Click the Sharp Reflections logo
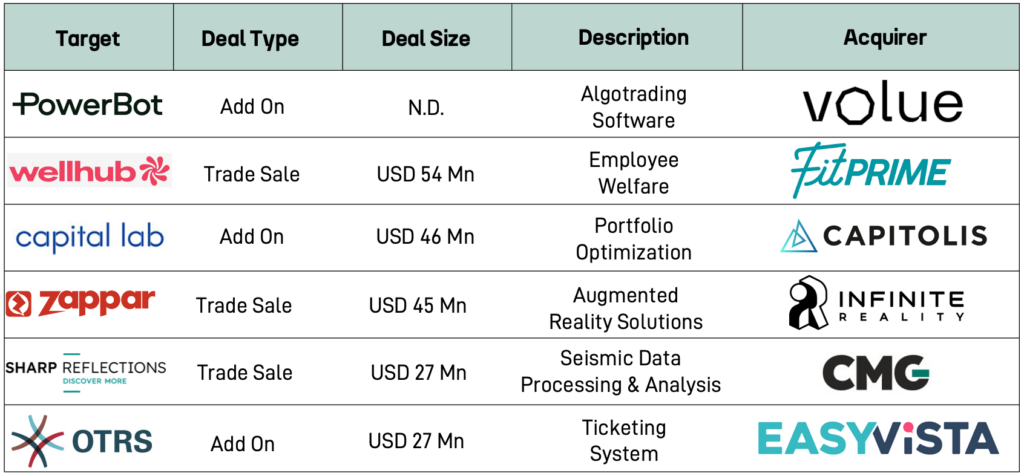The image size is (1024, 476). coord(86,371)
